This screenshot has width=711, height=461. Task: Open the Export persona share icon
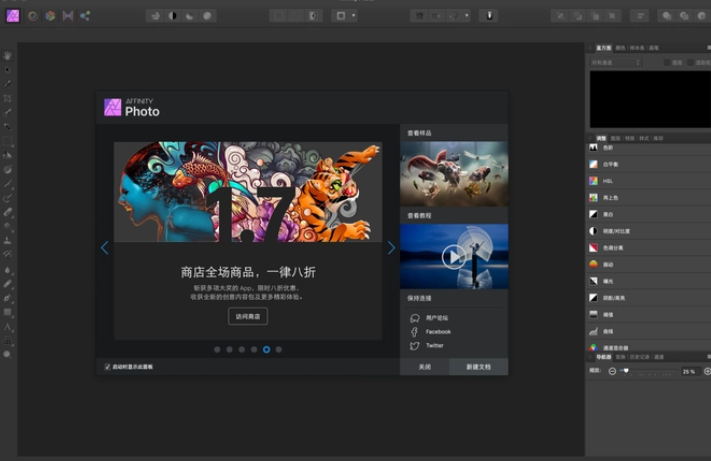tap(85, 16)
